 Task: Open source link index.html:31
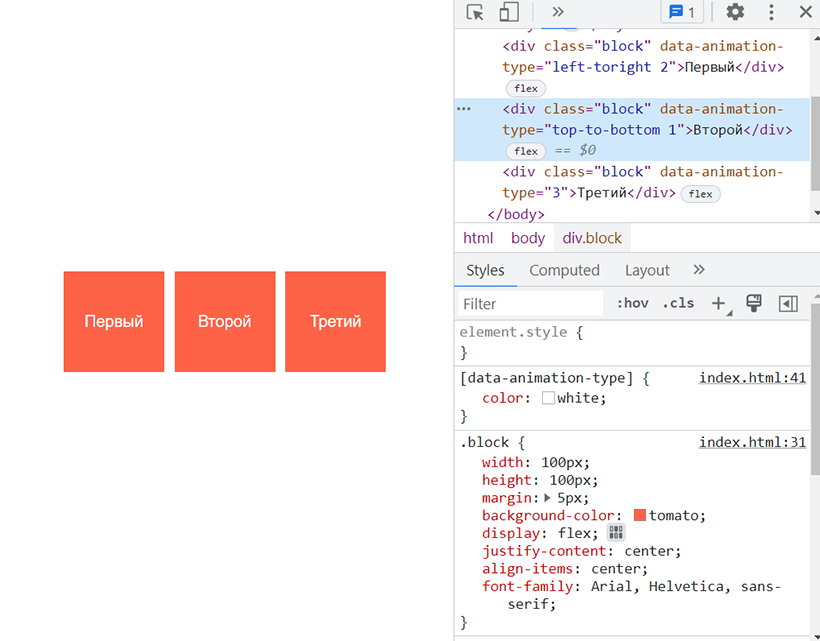pos(753,442)
